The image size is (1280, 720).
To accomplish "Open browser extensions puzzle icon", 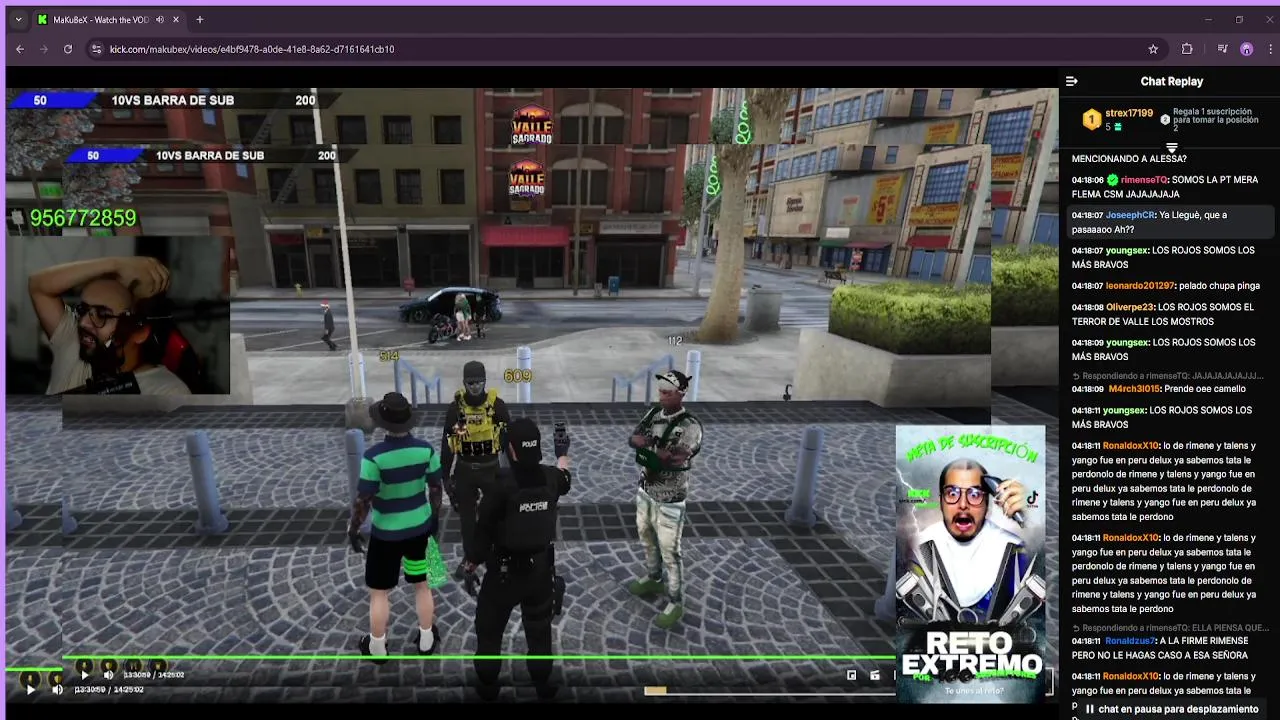I will [1187, 49].
